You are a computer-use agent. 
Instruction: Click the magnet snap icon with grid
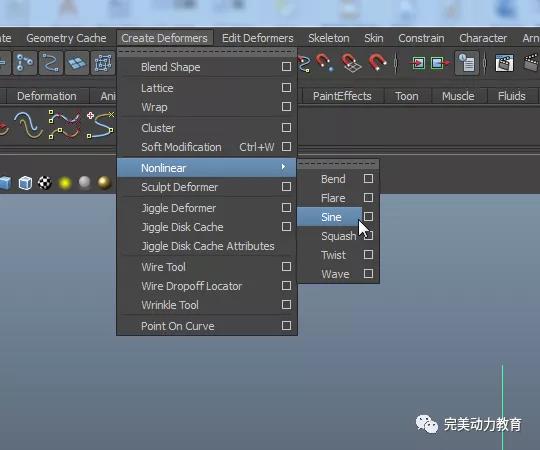(x=351, y=63)
